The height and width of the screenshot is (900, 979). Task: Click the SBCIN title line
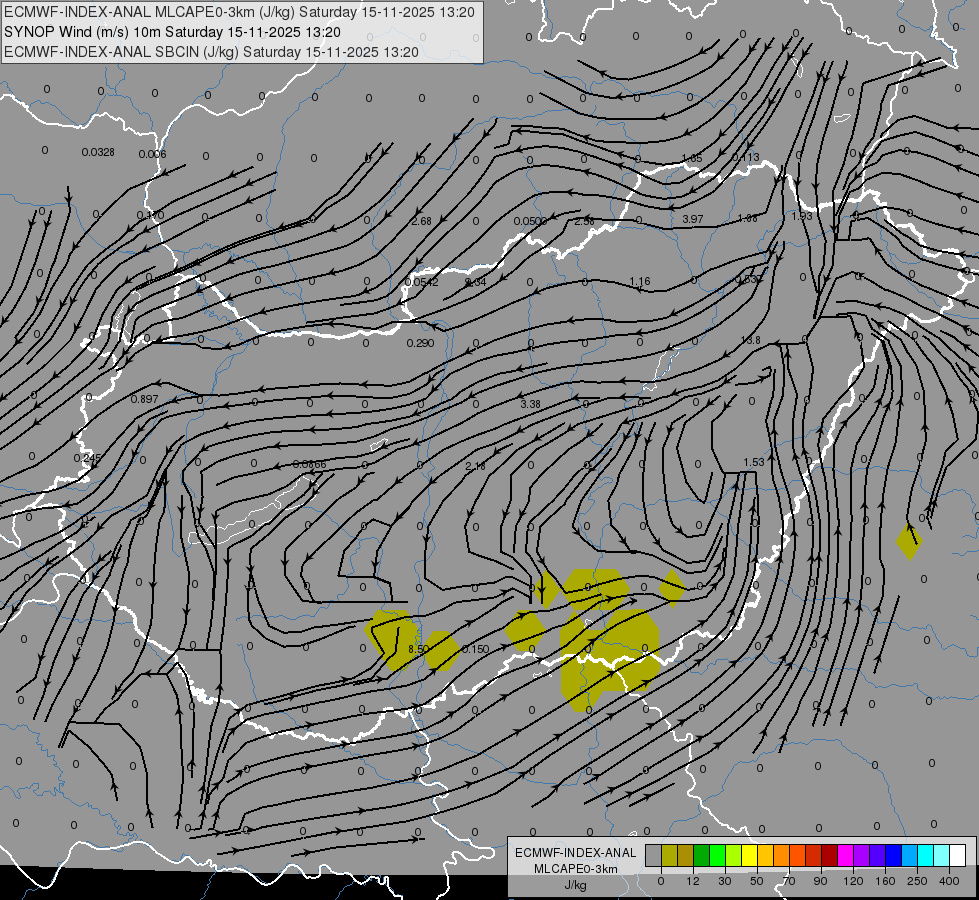211,52
